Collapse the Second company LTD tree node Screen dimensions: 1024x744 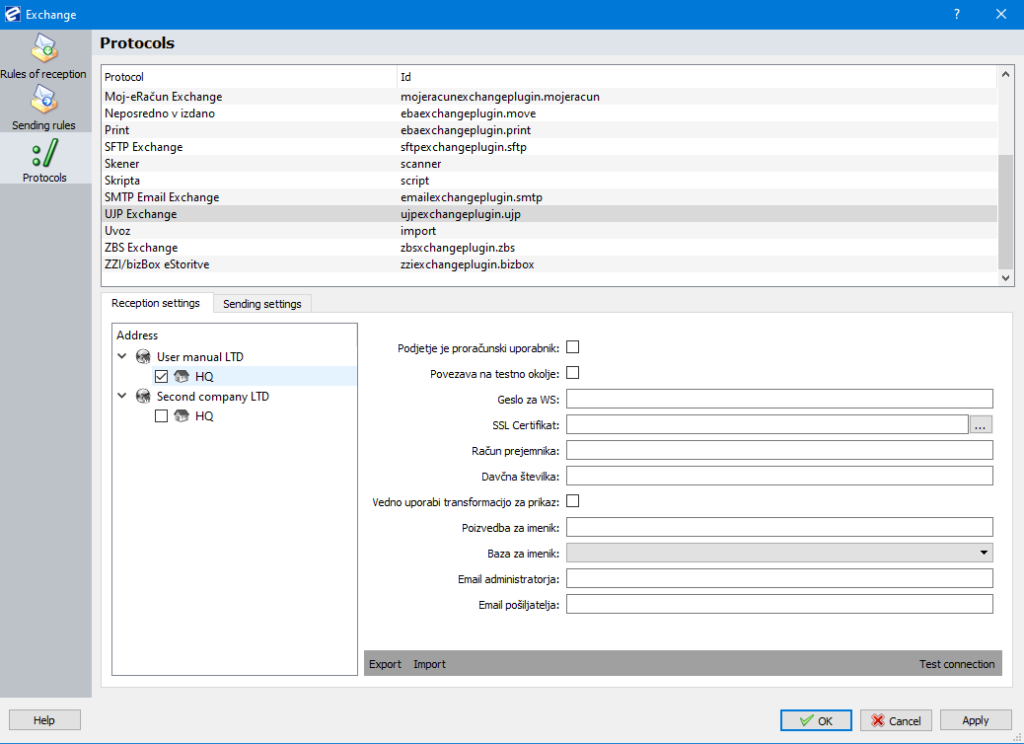click(x=122, y=396)
